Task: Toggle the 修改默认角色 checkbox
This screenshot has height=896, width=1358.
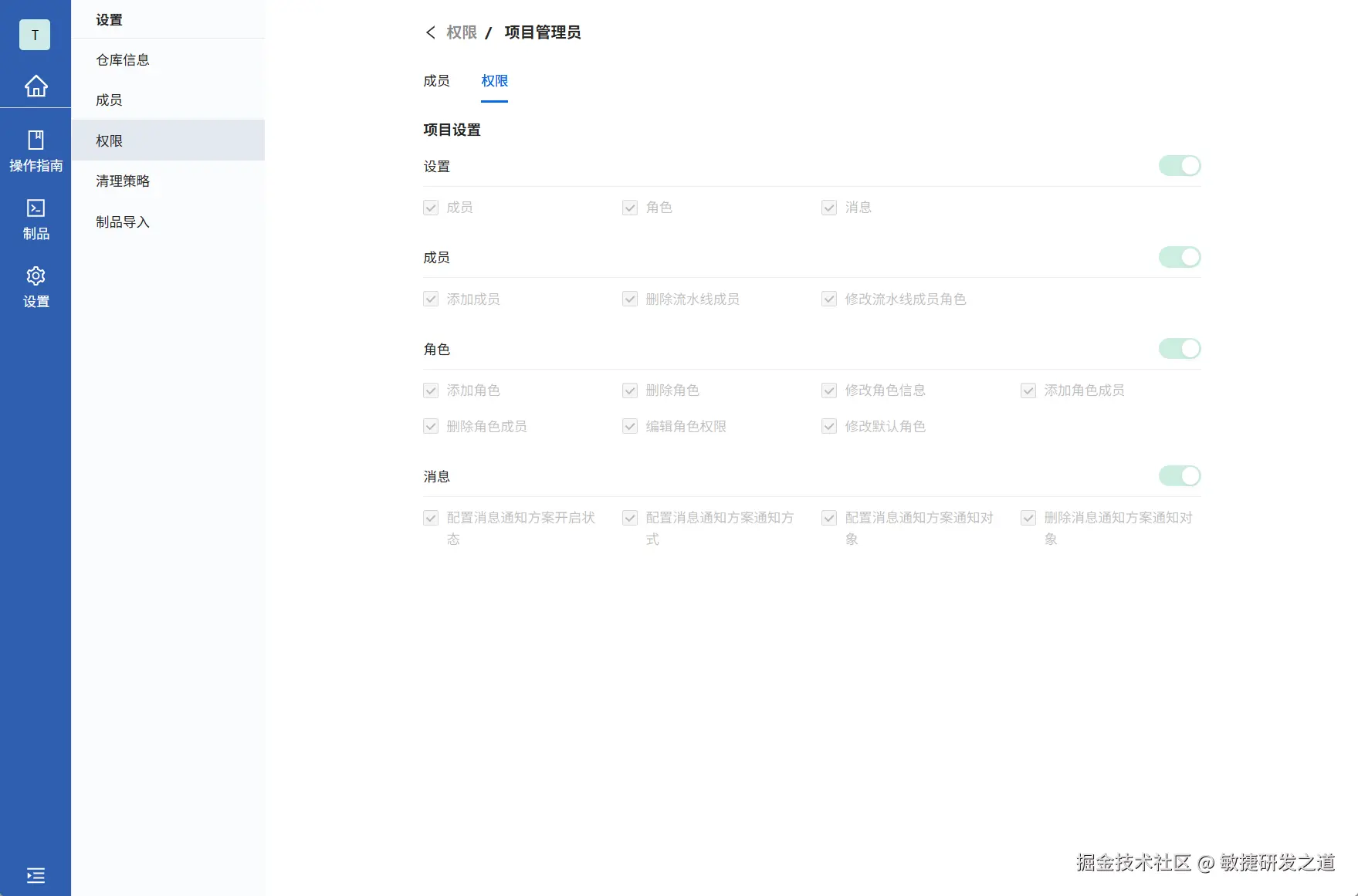Action: pos(828,426)
